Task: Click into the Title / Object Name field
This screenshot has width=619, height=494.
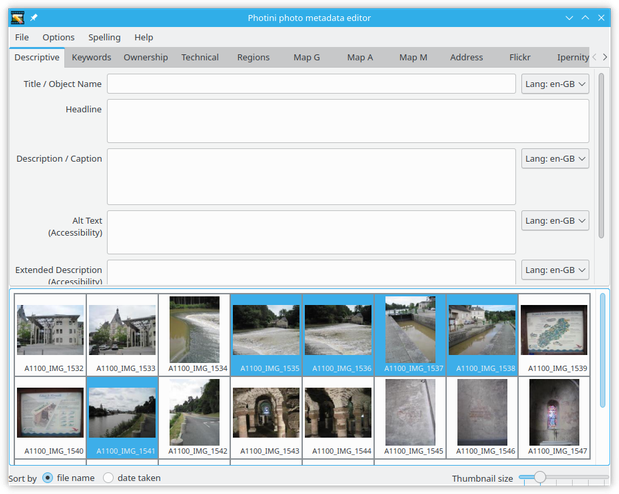Action: coord(311,84)
